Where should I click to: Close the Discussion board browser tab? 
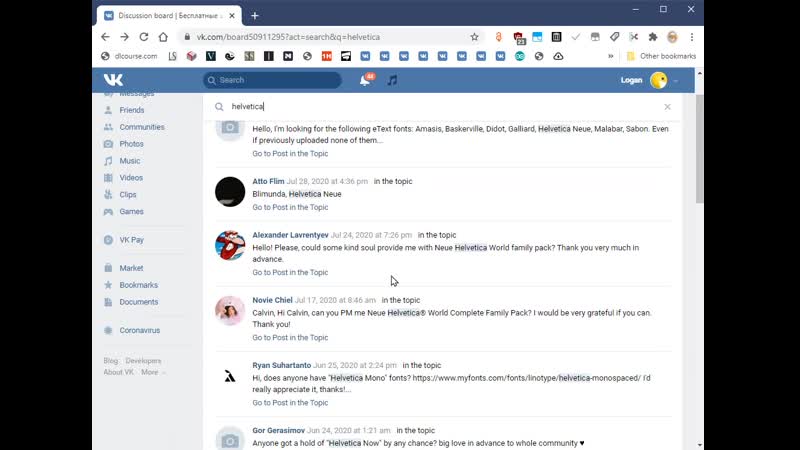(x=232, y=16)
